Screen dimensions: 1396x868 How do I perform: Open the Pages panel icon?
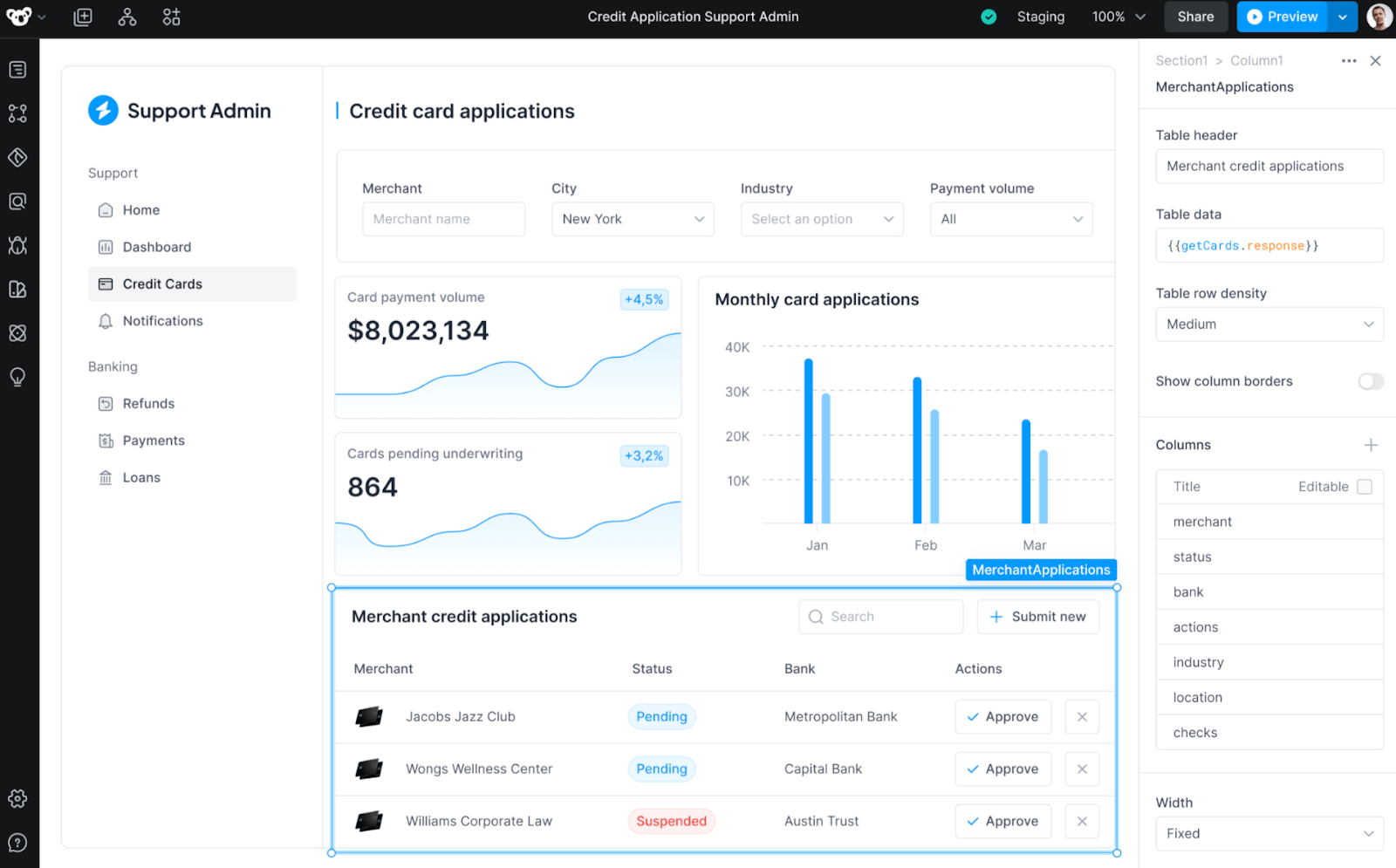(17, 69)
